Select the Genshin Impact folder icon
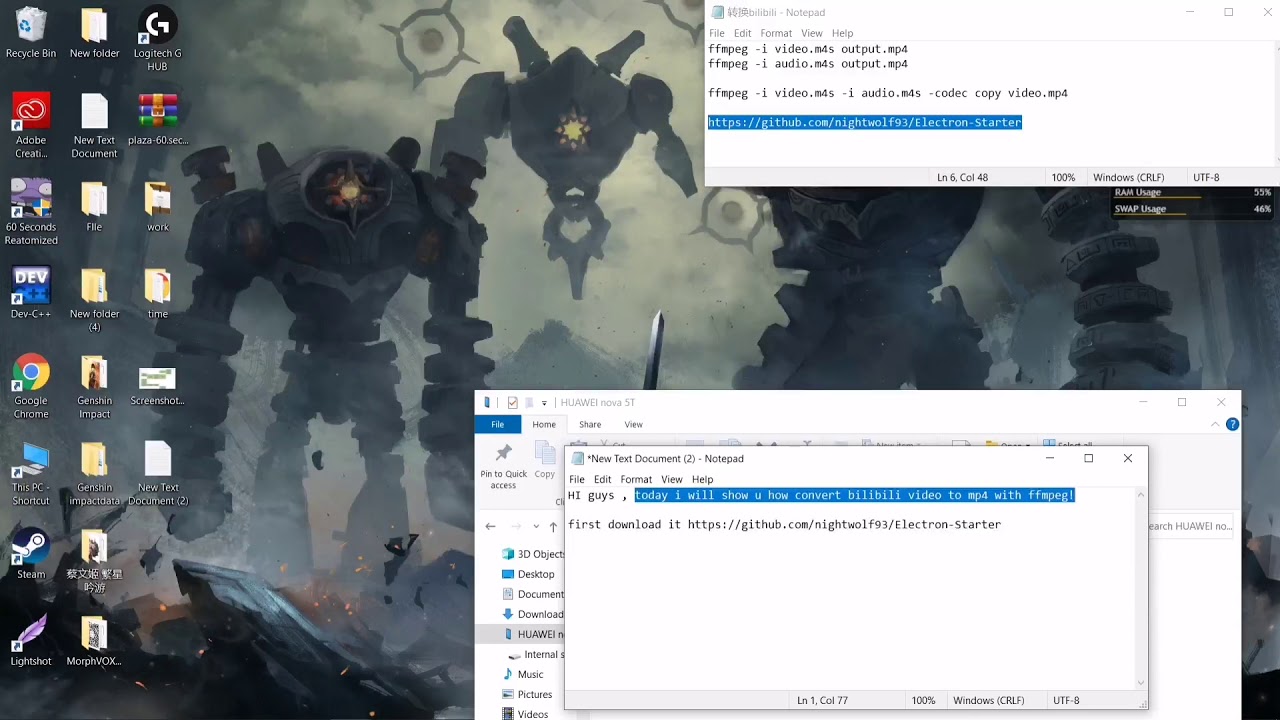Image resolution: width=1280 pixels, height=720 pixels. pyautogui.click(x=94, y=387)
